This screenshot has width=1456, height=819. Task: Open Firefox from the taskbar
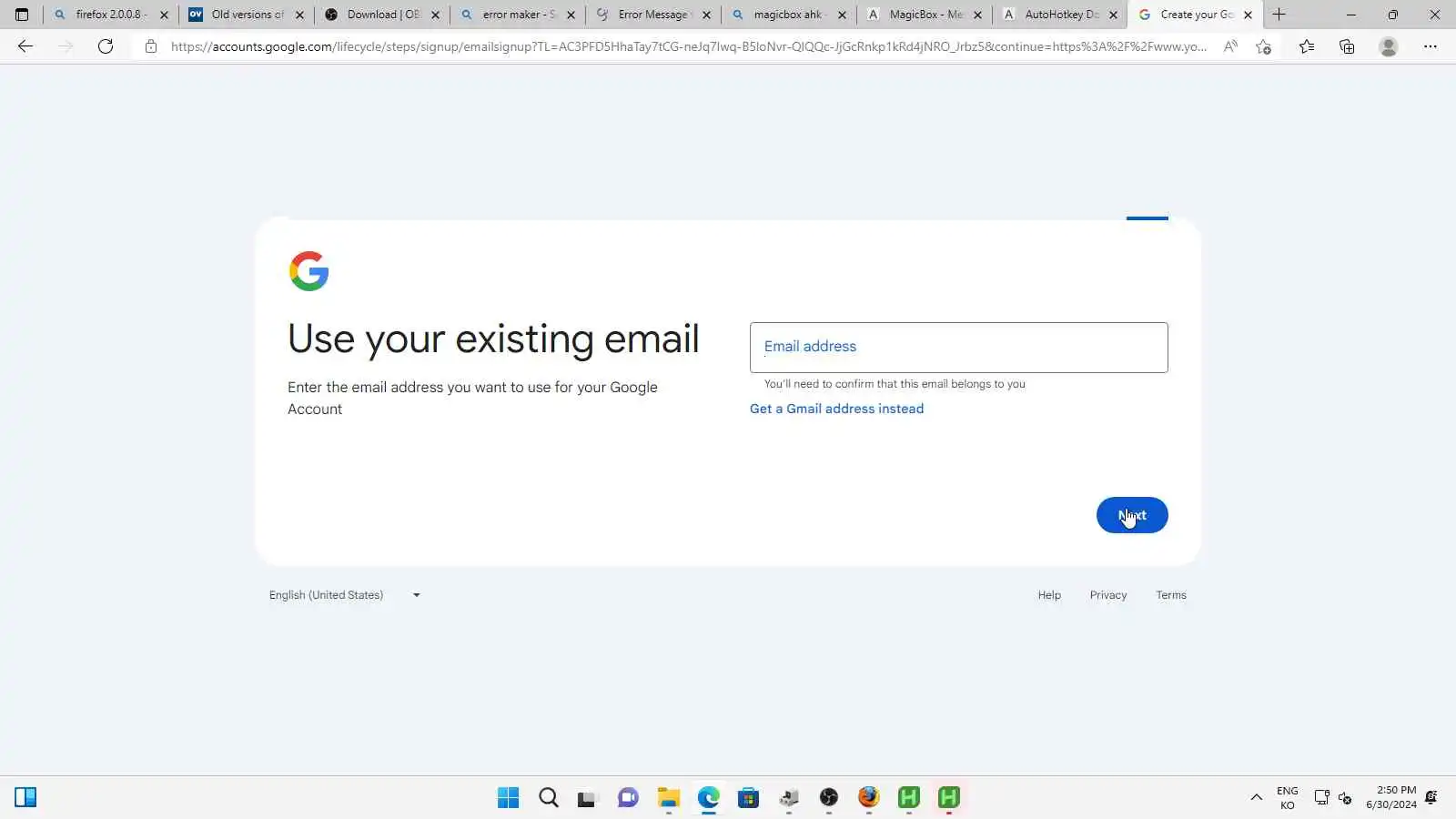(868, 798)
